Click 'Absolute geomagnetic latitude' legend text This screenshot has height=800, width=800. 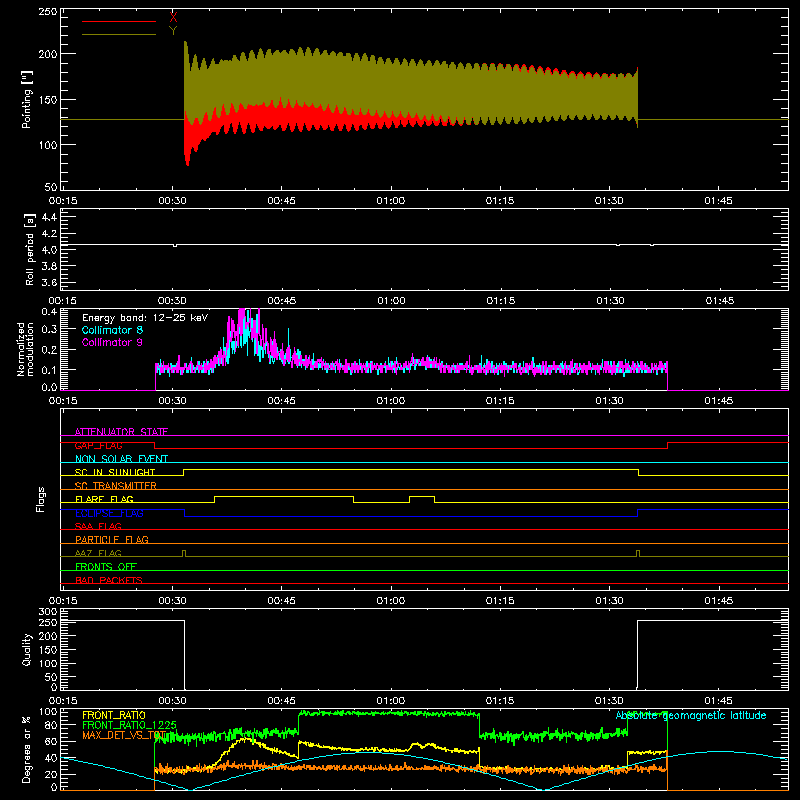pos(691,715)
